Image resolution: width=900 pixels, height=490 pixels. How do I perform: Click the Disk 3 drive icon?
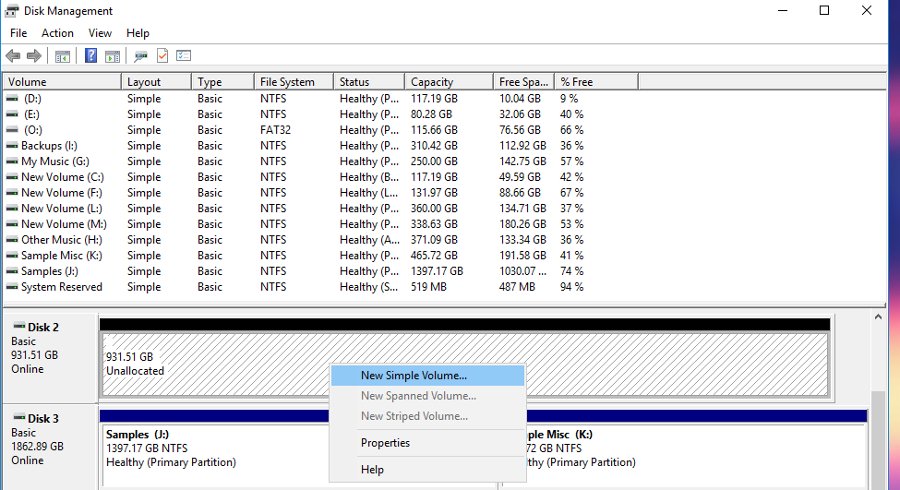pyautogui.click(x=19, y=417)
